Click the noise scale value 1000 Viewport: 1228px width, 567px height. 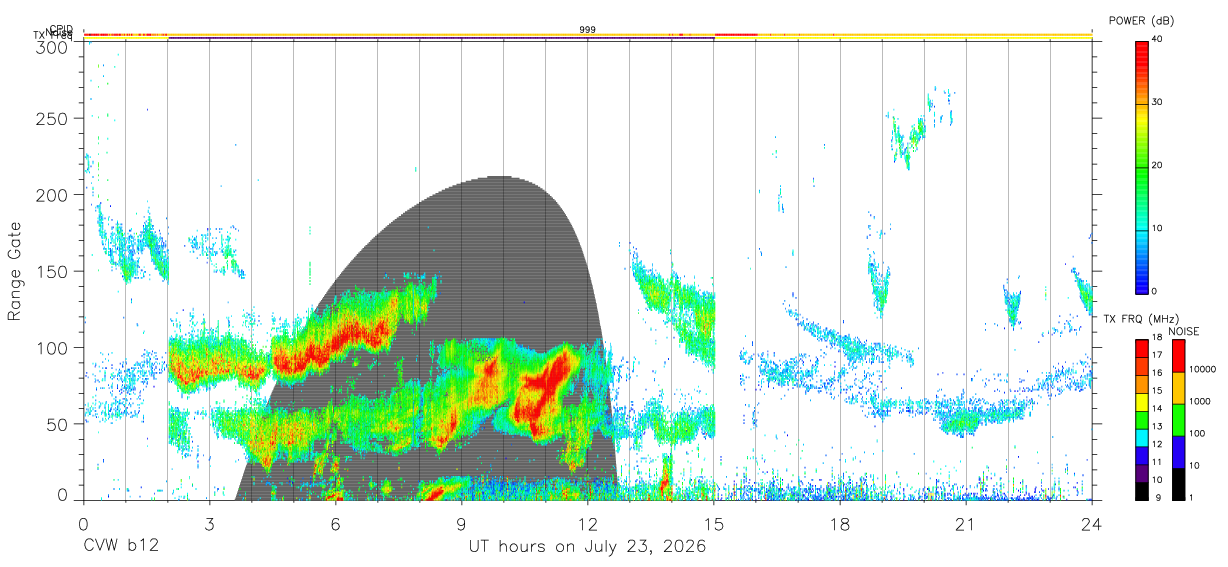point(1200,401)
